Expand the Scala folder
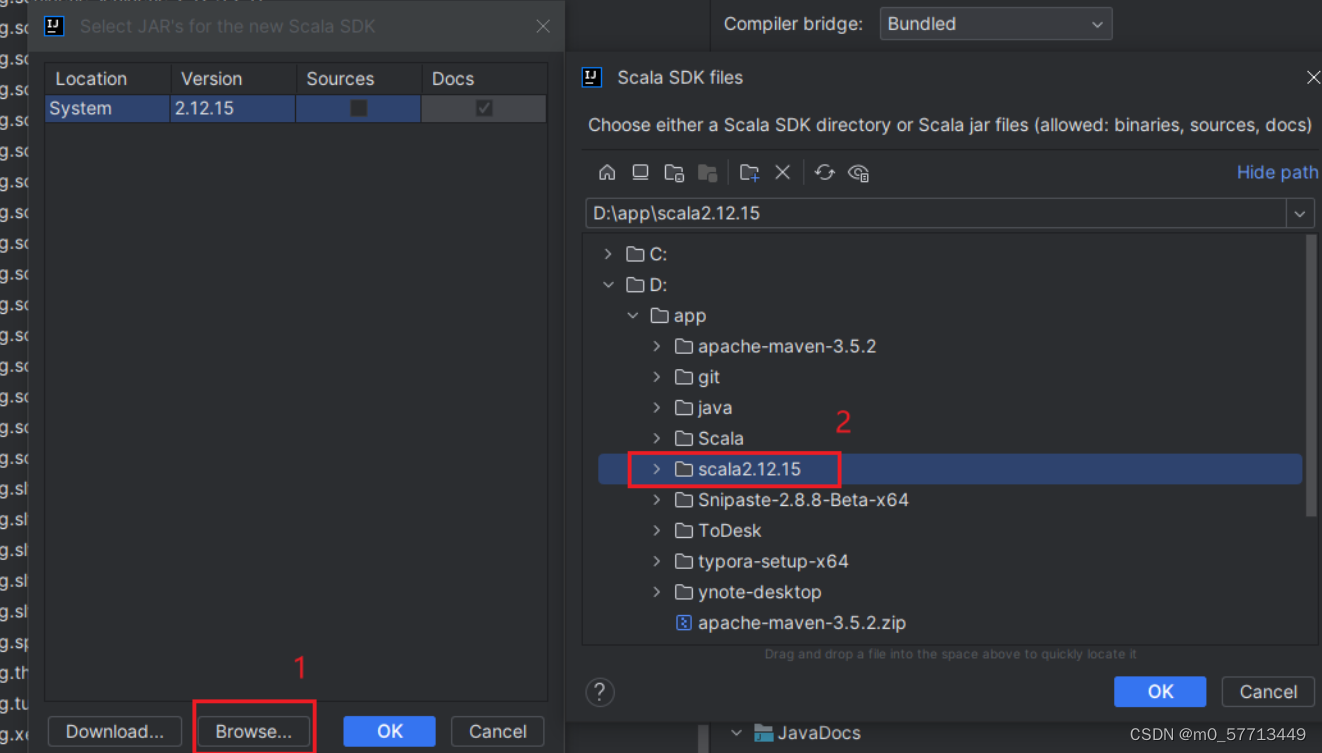 pos(657,438)
